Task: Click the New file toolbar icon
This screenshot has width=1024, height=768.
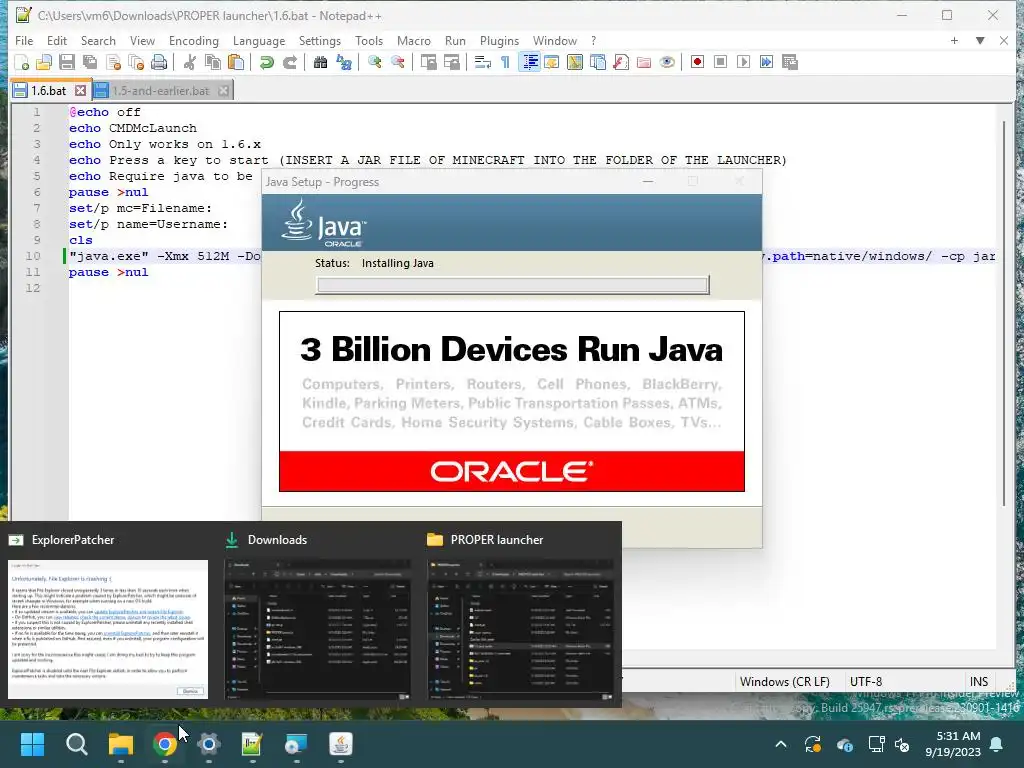Action: 22,63
